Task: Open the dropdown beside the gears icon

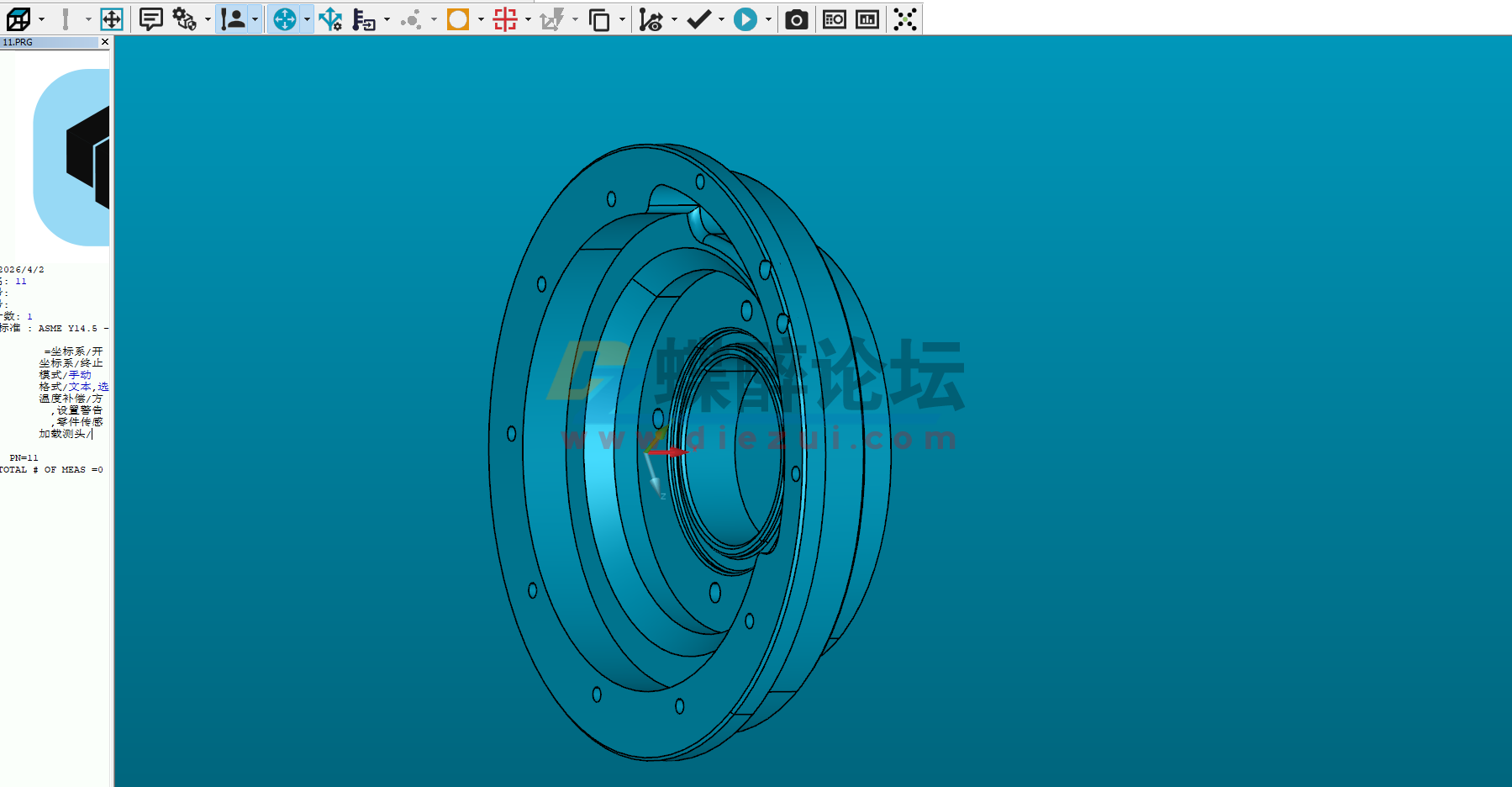Action: click(208, 18)
